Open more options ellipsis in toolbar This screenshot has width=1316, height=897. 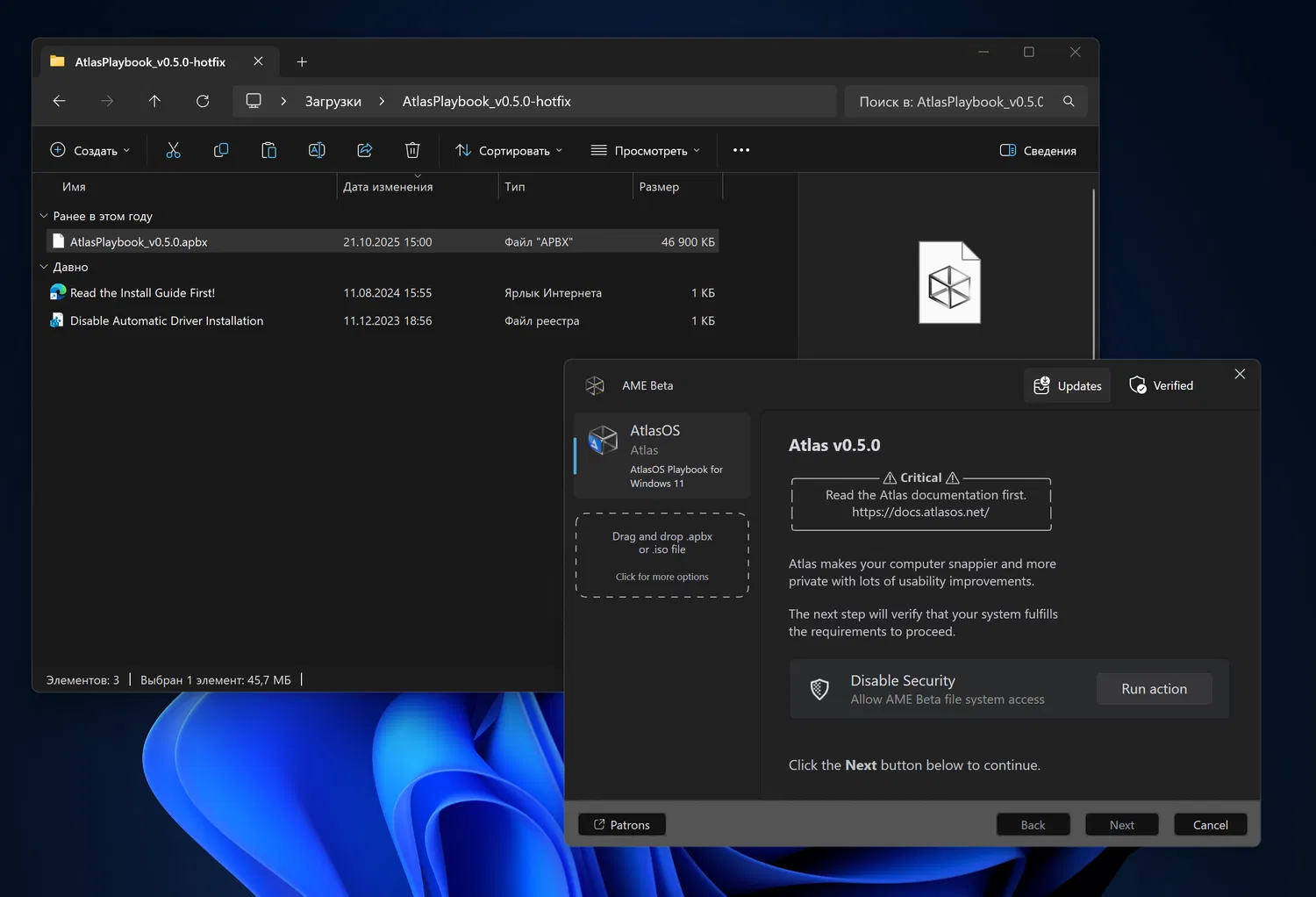click(741, 150)
